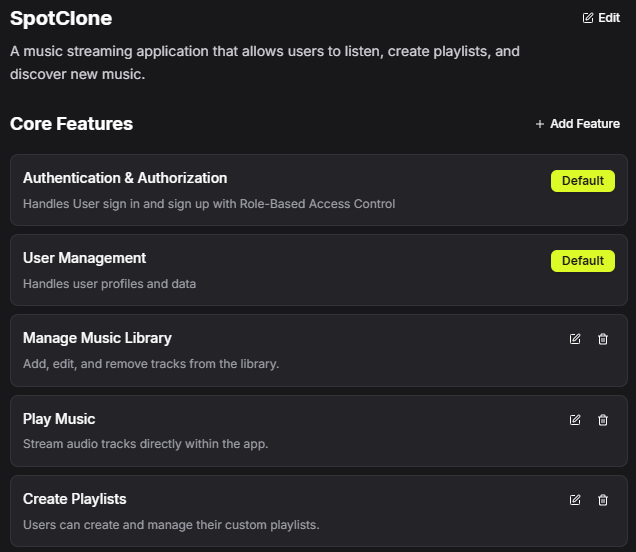This screenshot has width=636, height=552.
Task: Click the edit icon for Manage Music Library
Action: click(x=575, y=339)
